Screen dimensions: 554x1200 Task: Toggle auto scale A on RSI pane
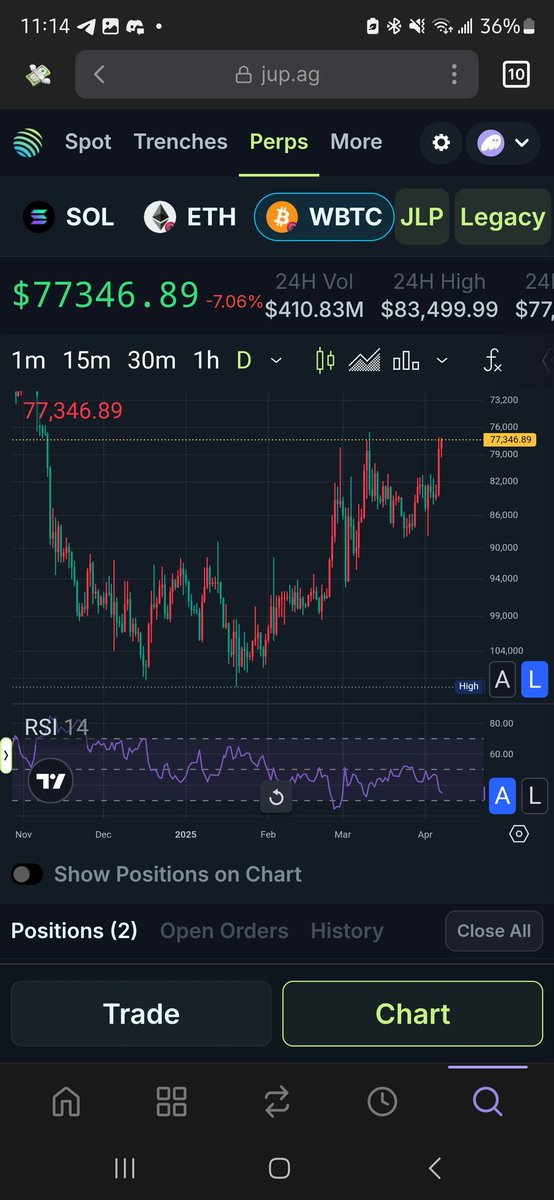click(503, 796)
